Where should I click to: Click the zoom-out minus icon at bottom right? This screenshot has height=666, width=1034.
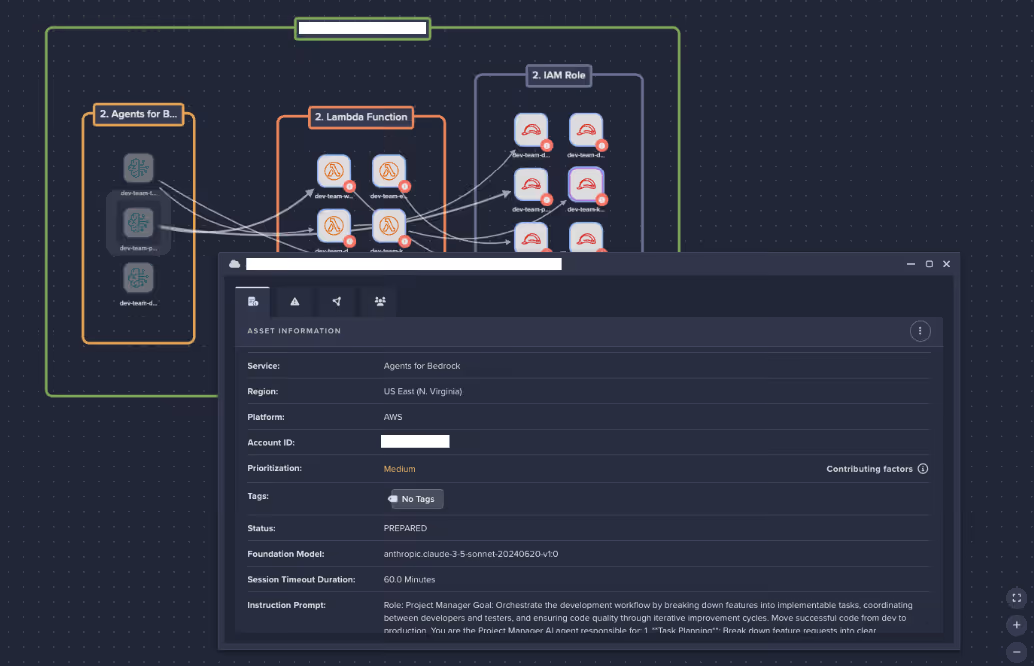[1016, 651]
